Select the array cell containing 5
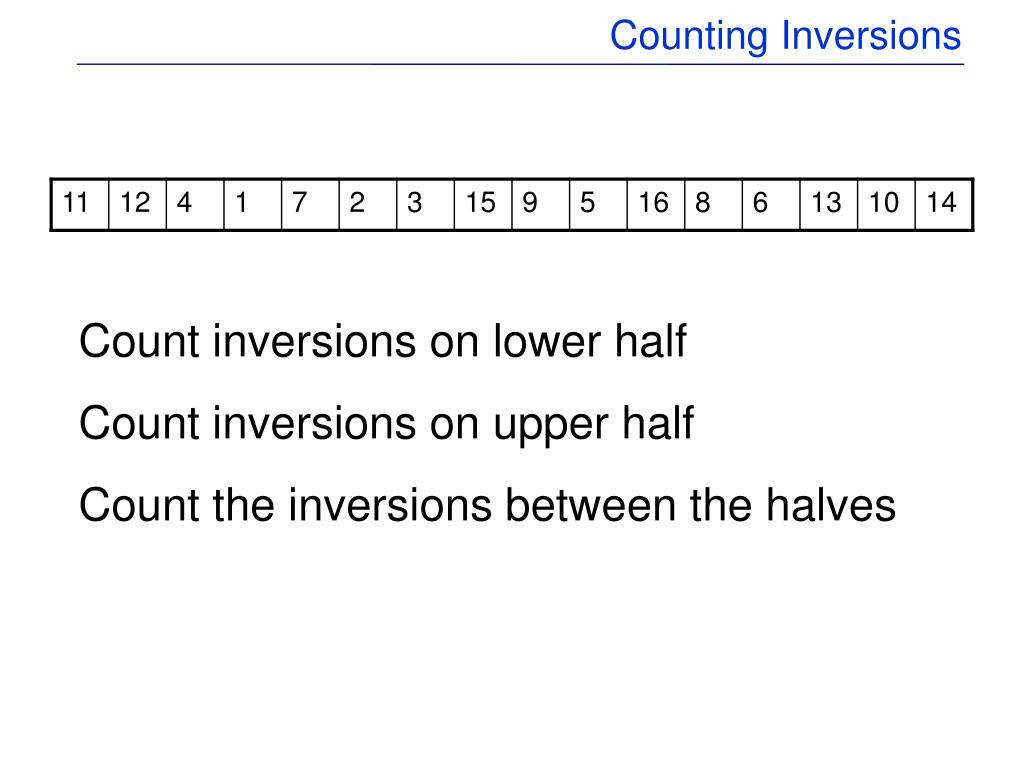Viewport: 1024px width, 768px height. [x=598, y=204]
